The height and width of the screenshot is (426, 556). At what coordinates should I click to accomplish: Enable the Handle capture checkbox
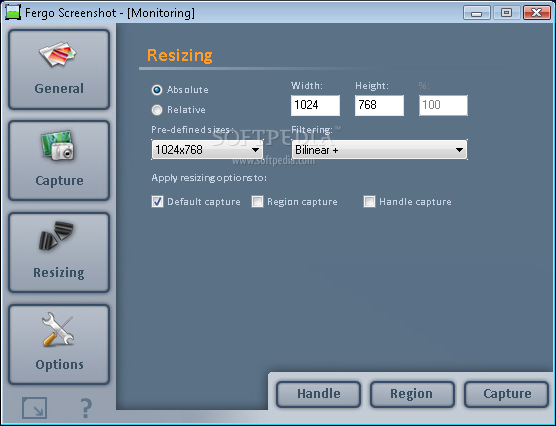(369, 202)
